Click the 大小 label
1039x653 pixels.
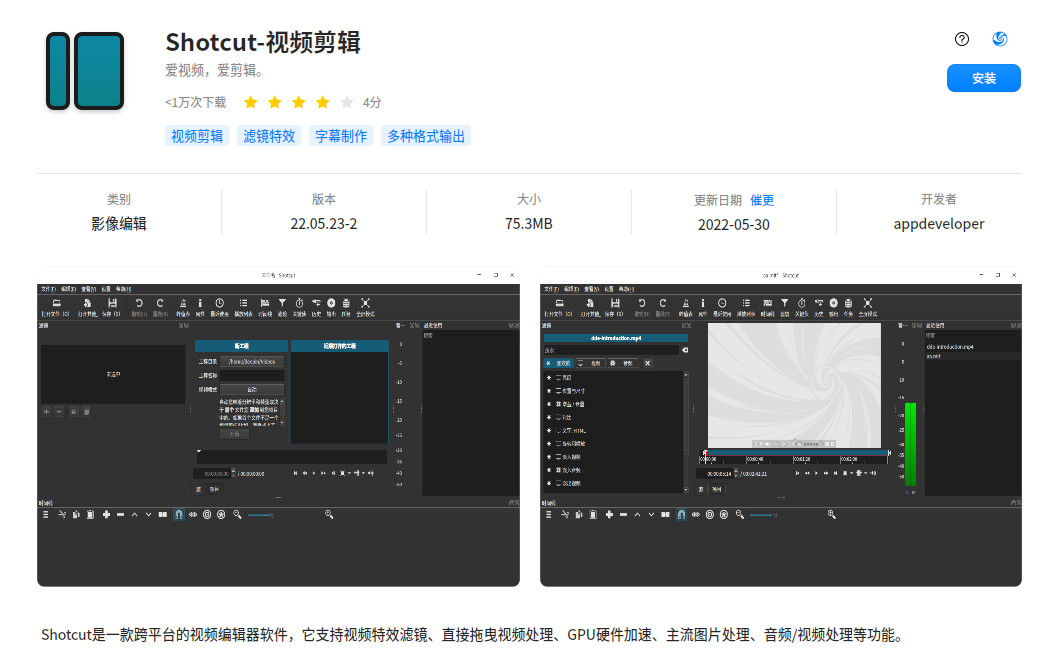tap(529, 200)
